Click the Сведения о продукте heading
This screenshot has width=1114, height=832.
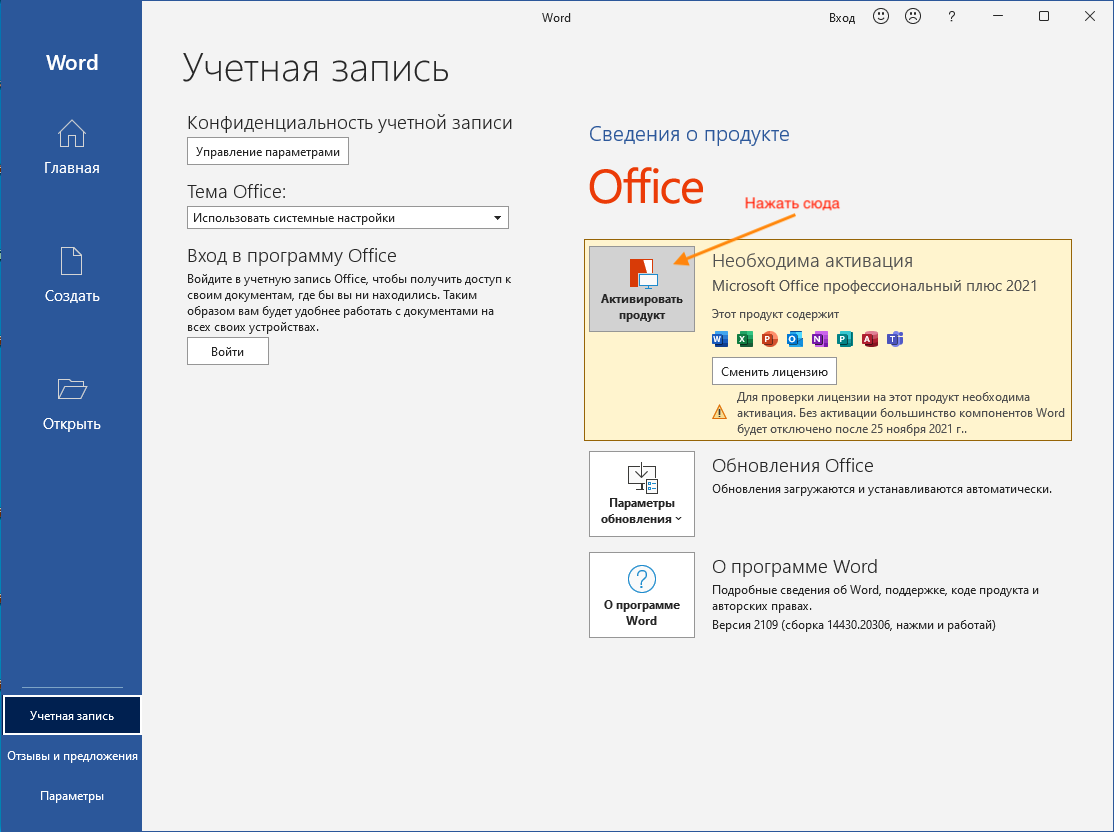[689, 134]
